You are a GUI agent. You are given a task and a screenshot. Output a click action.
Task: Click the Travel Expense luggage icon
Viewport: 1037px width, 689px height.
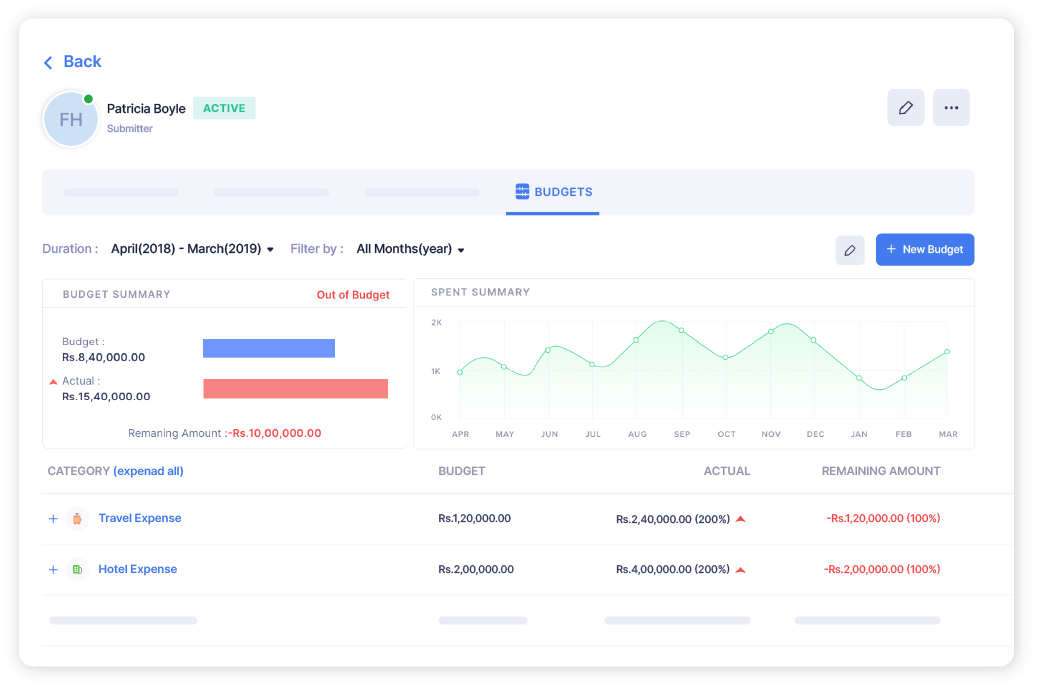click(78, 518)
